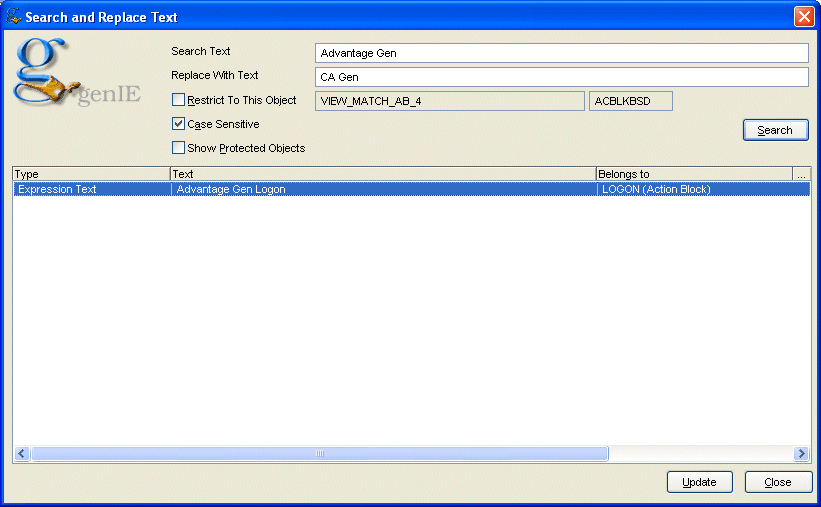Close the Search and Replace window
The image size is (821, 507).
[803, 17]
